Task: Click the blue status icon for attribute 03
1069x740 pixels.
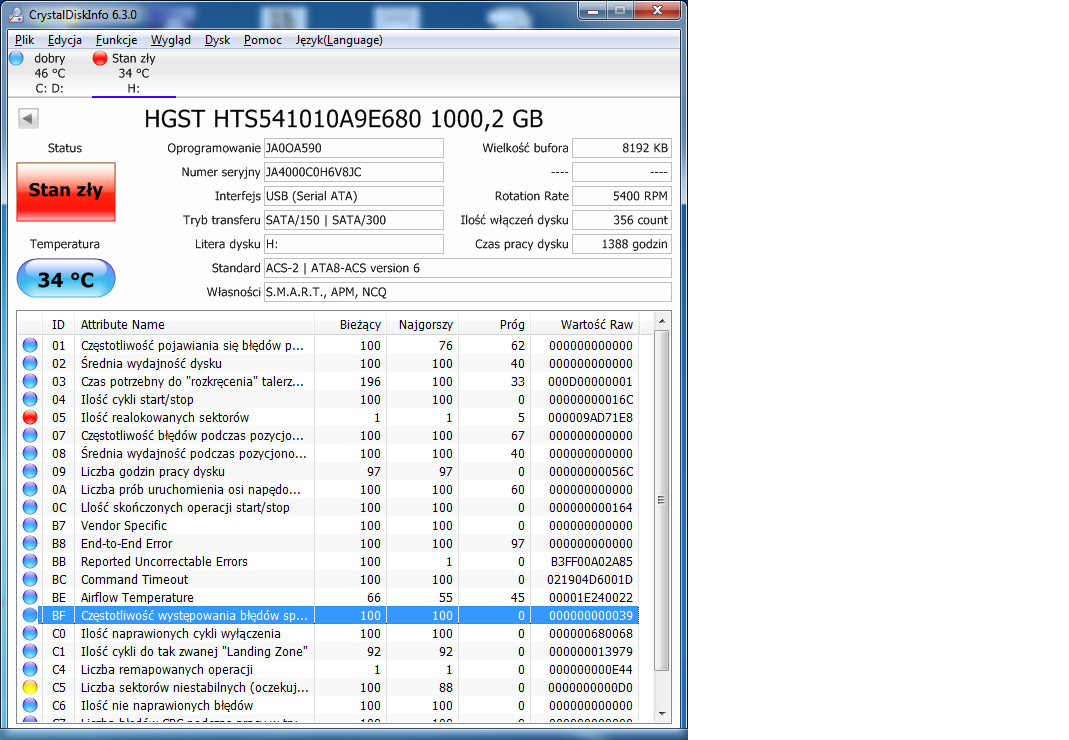Action: pyautogui.click(x=30, y=381)
